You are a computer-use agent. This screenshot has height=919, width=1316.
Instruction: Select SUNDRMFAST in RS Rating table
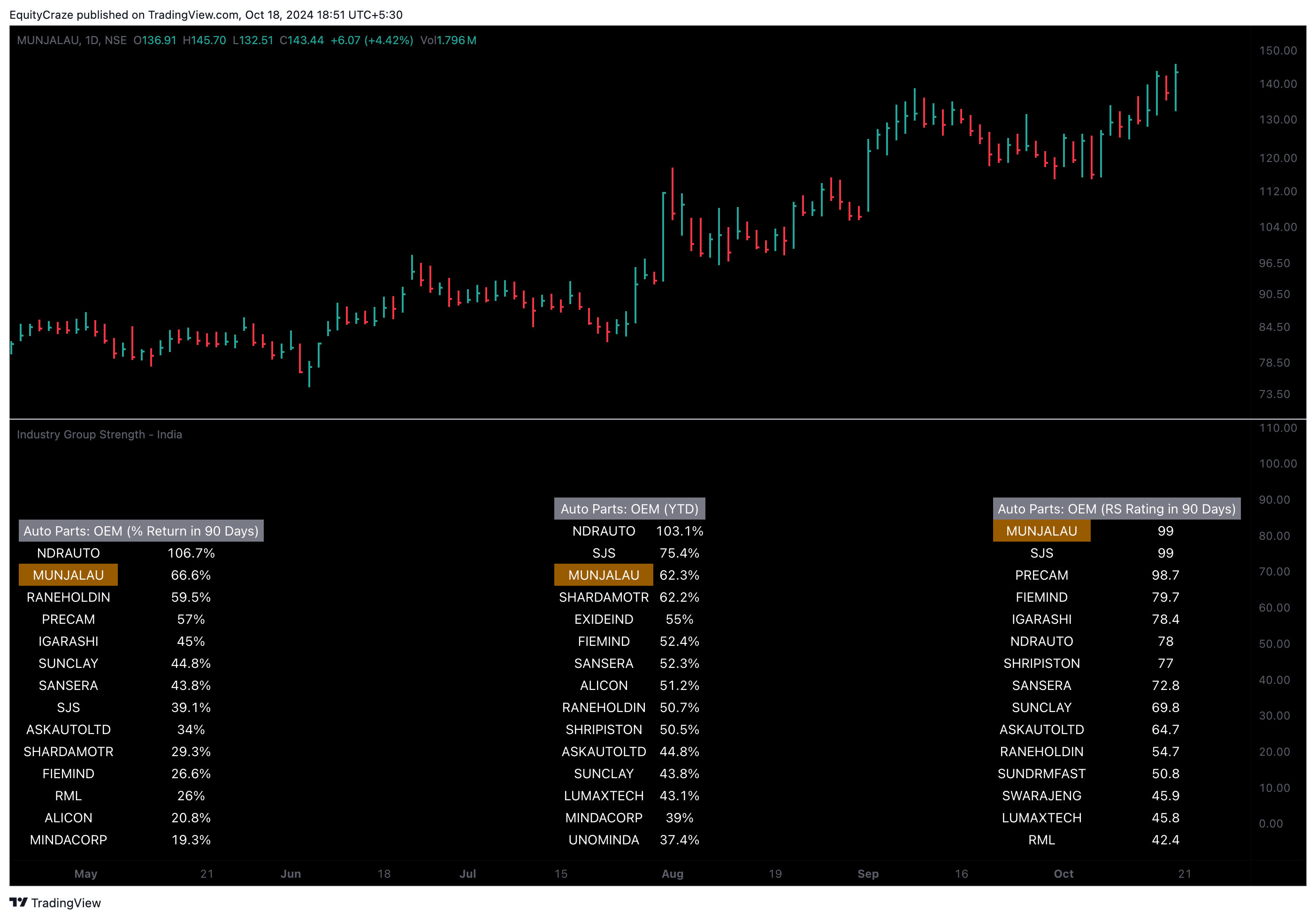(1041, 774)
